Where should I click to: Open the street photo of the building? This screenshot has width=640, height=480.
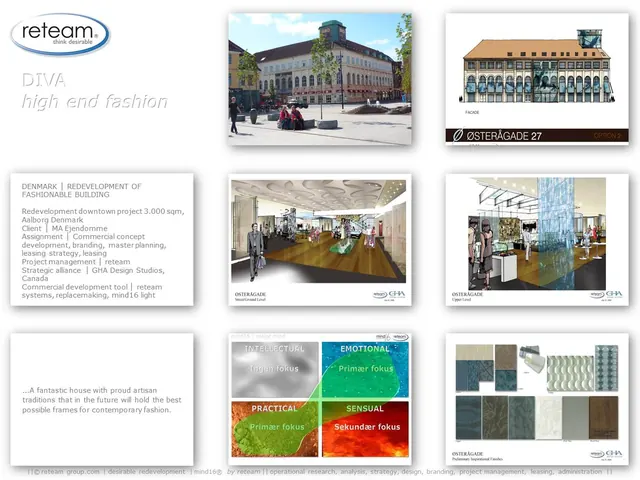click(x=320, y=79)
